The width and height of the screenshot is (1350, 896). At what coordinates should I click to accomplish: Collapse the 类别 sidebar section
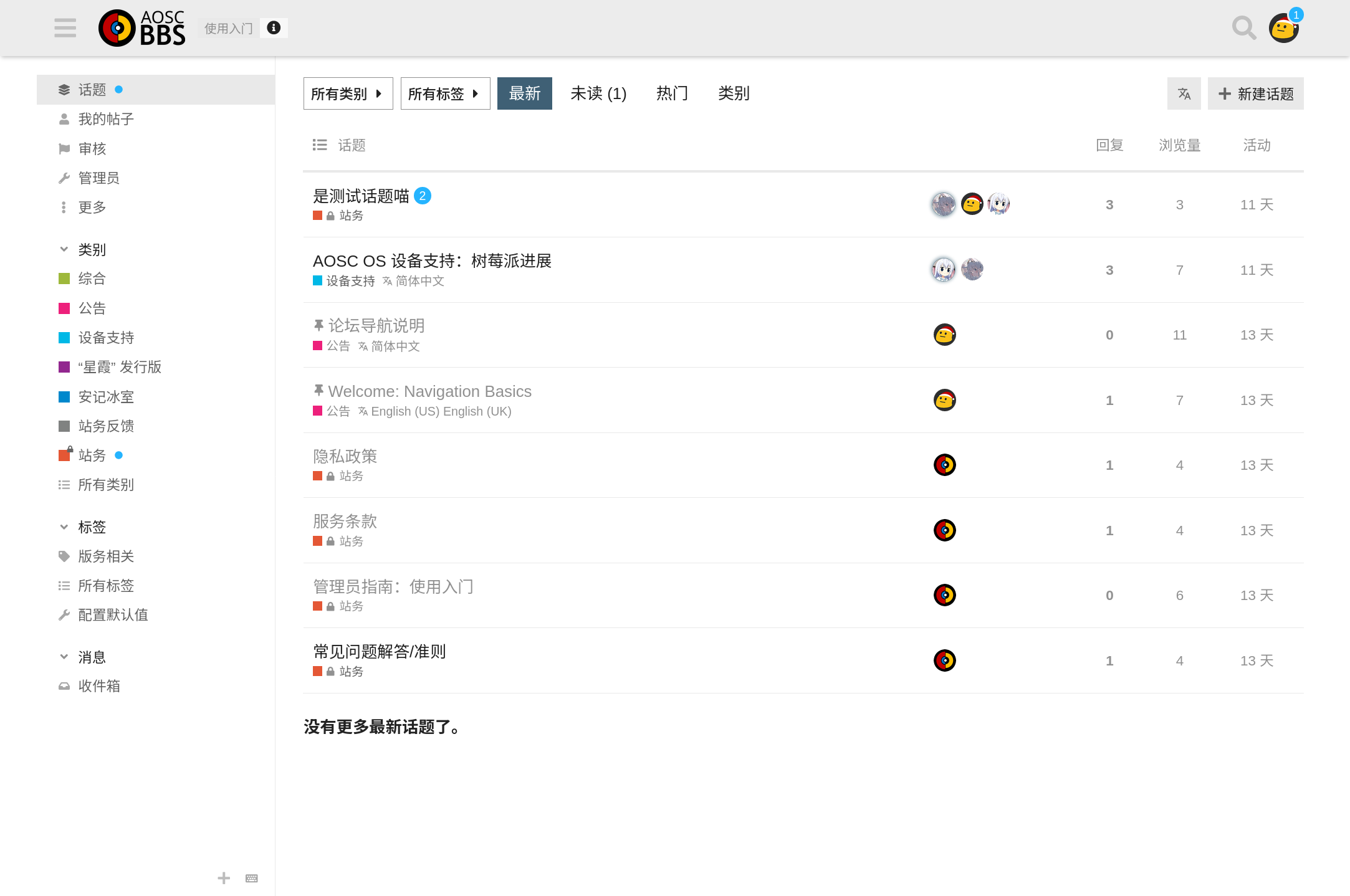coord(64,250)
